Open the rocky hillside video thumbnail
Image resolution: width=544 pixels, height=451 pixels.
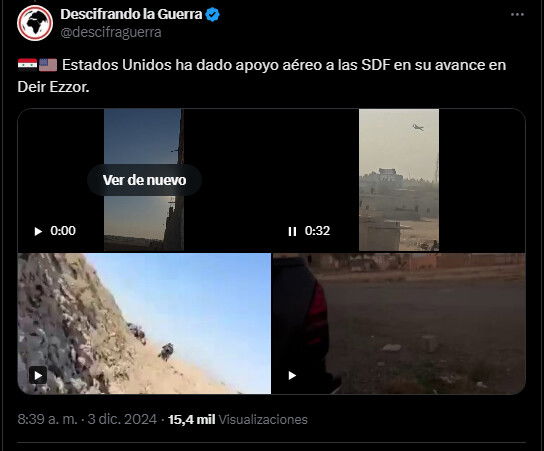pos(144,323)
